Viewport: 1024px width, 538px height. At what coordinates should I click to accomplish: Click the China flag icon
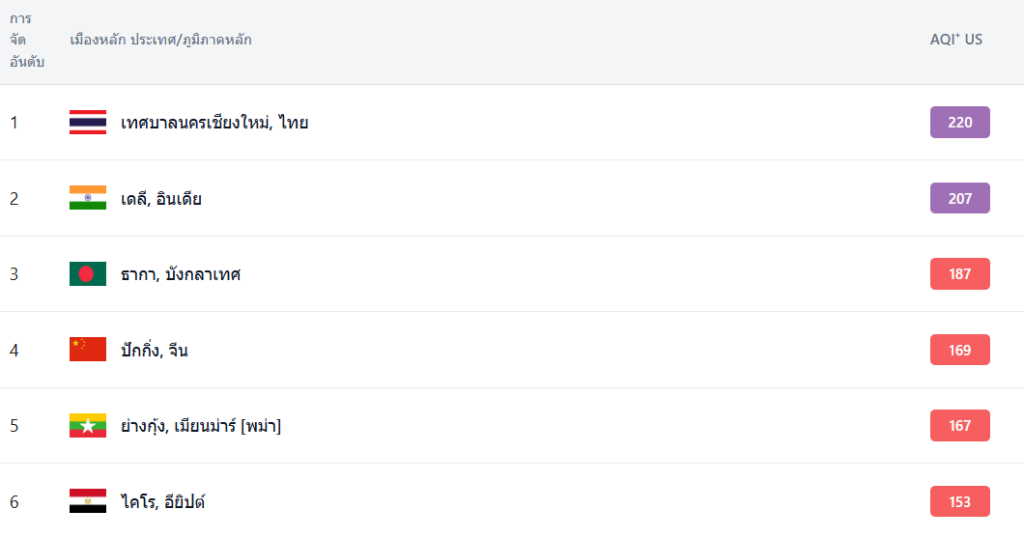pyautogui.click(x=87, y=349)
